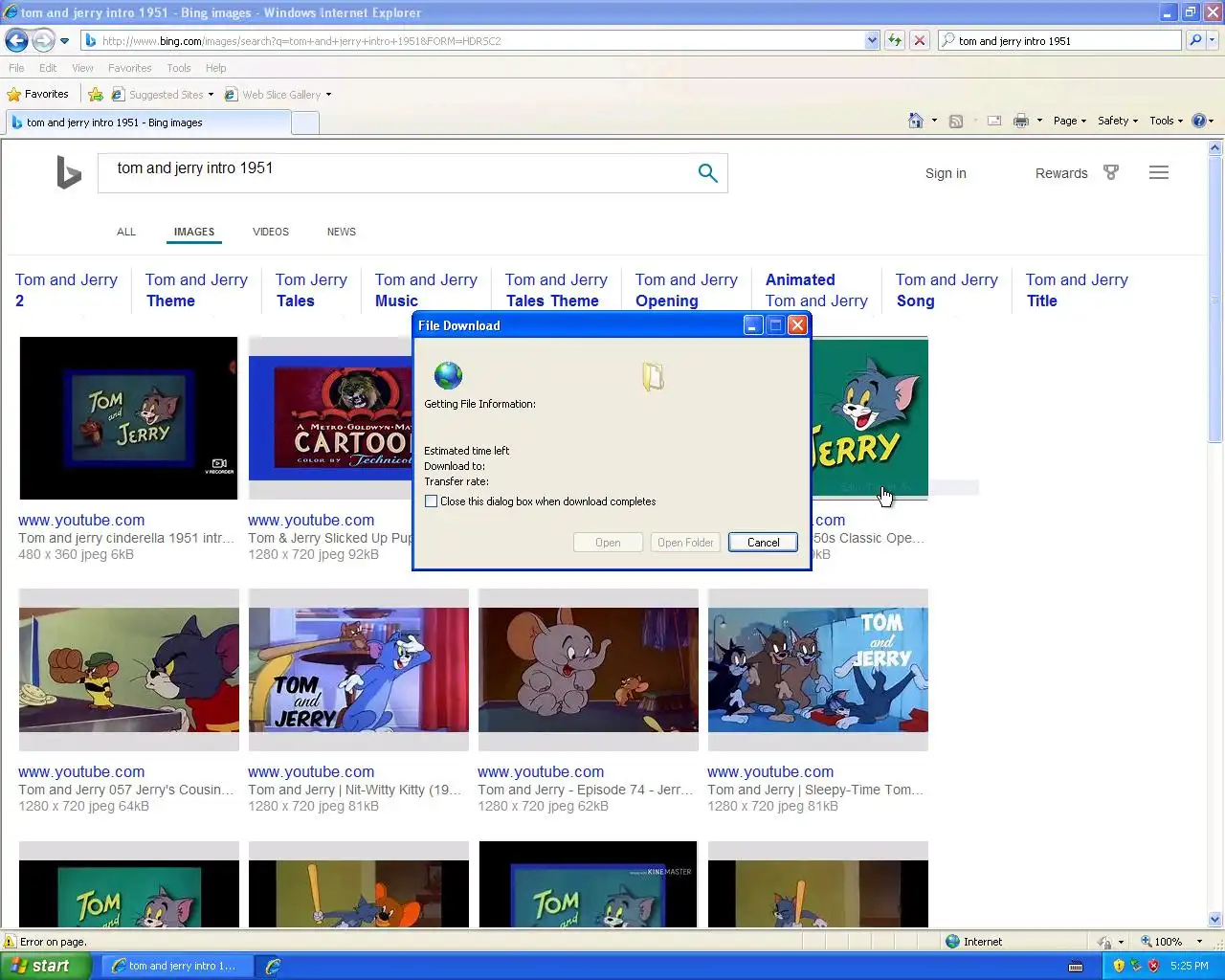Click the Rewards link

(1061, 173)
